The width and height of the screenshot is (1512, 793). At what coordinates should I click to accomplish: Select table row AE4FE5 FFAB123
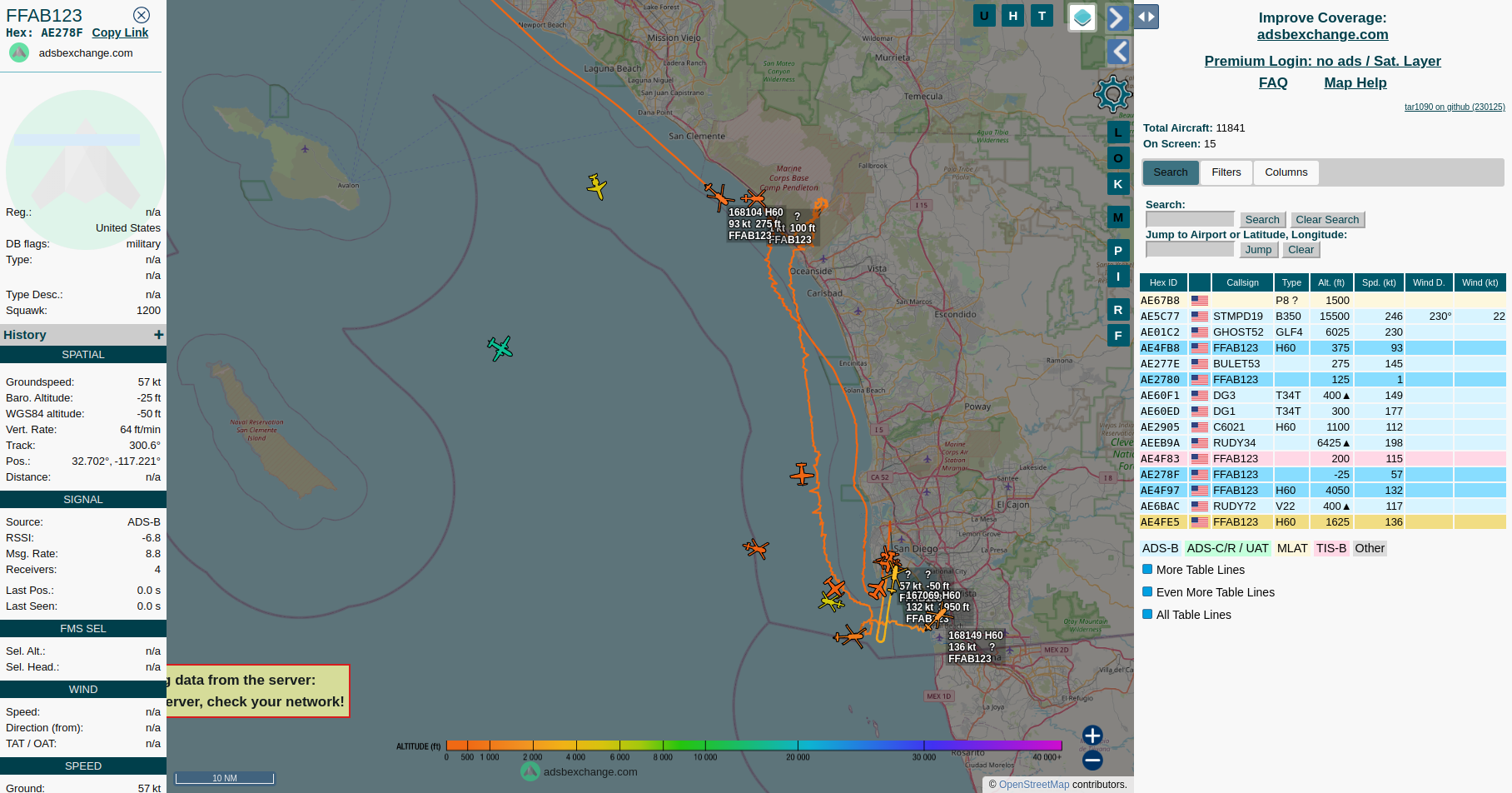(1322, 522)
